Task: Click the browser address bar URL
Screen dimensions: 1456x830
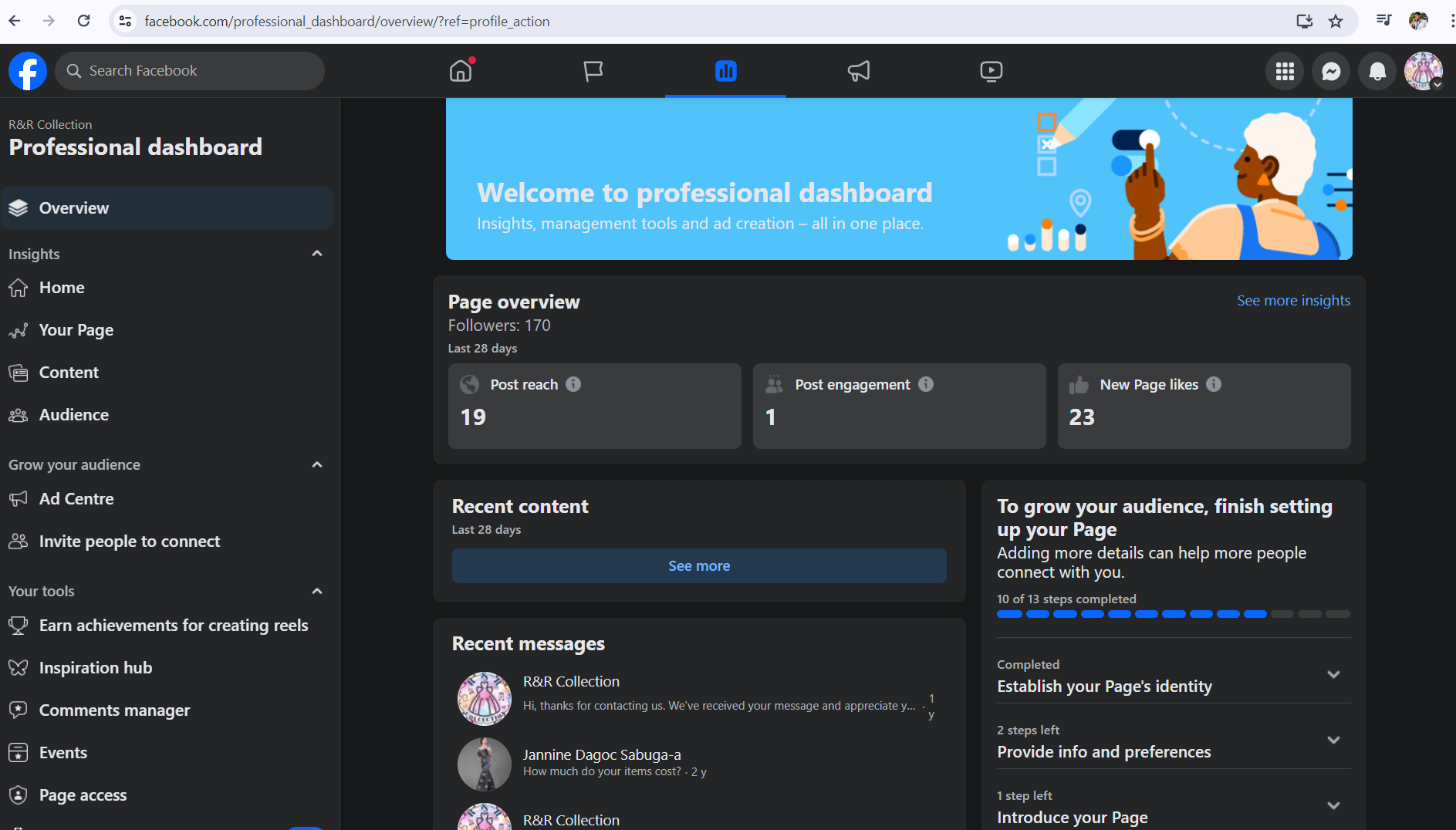Action: [x=347, y=22]
